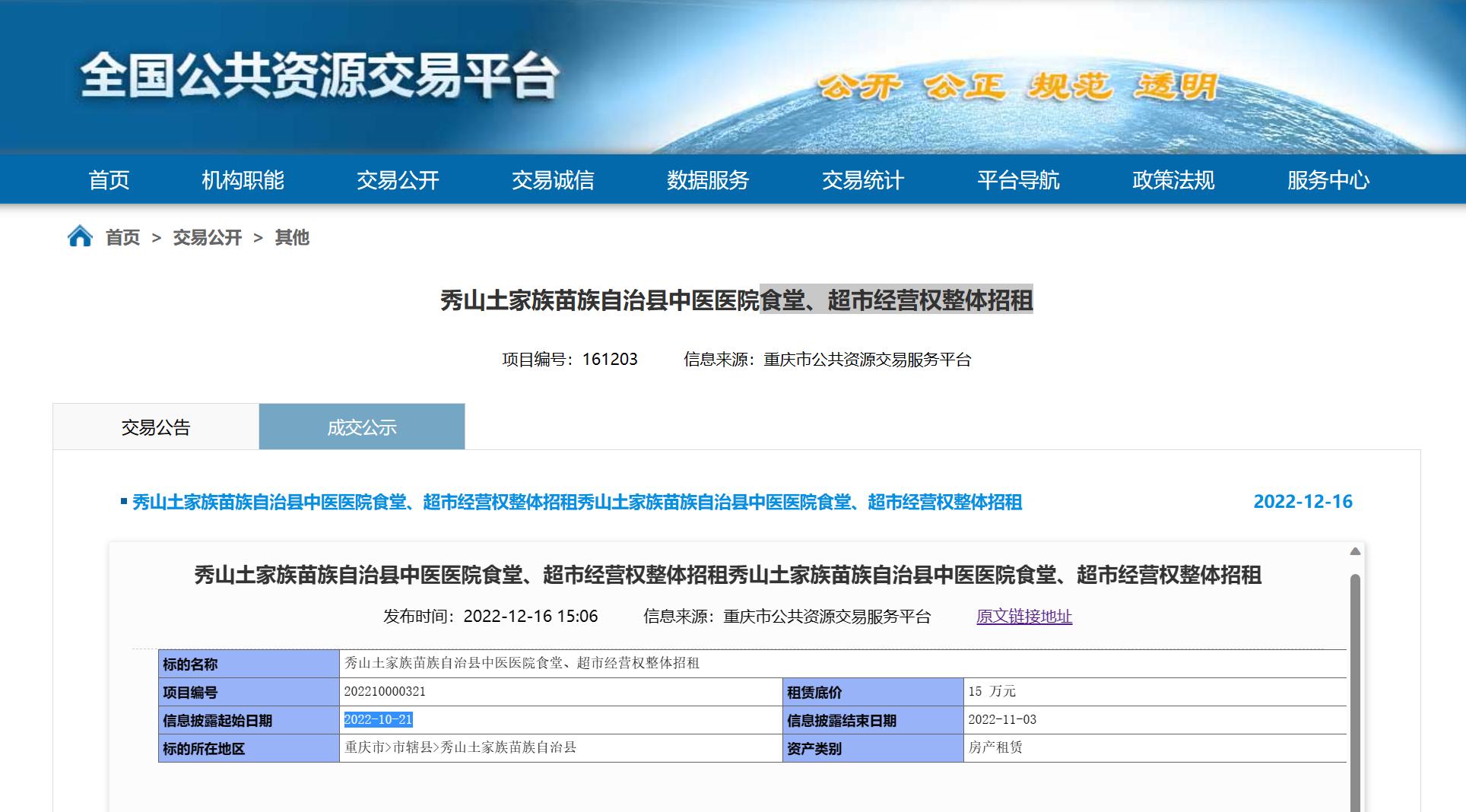Screen dimensions: 1466x812
Task: Click the 原文链接地址 hyperlink
Action: click(1023, 617)
